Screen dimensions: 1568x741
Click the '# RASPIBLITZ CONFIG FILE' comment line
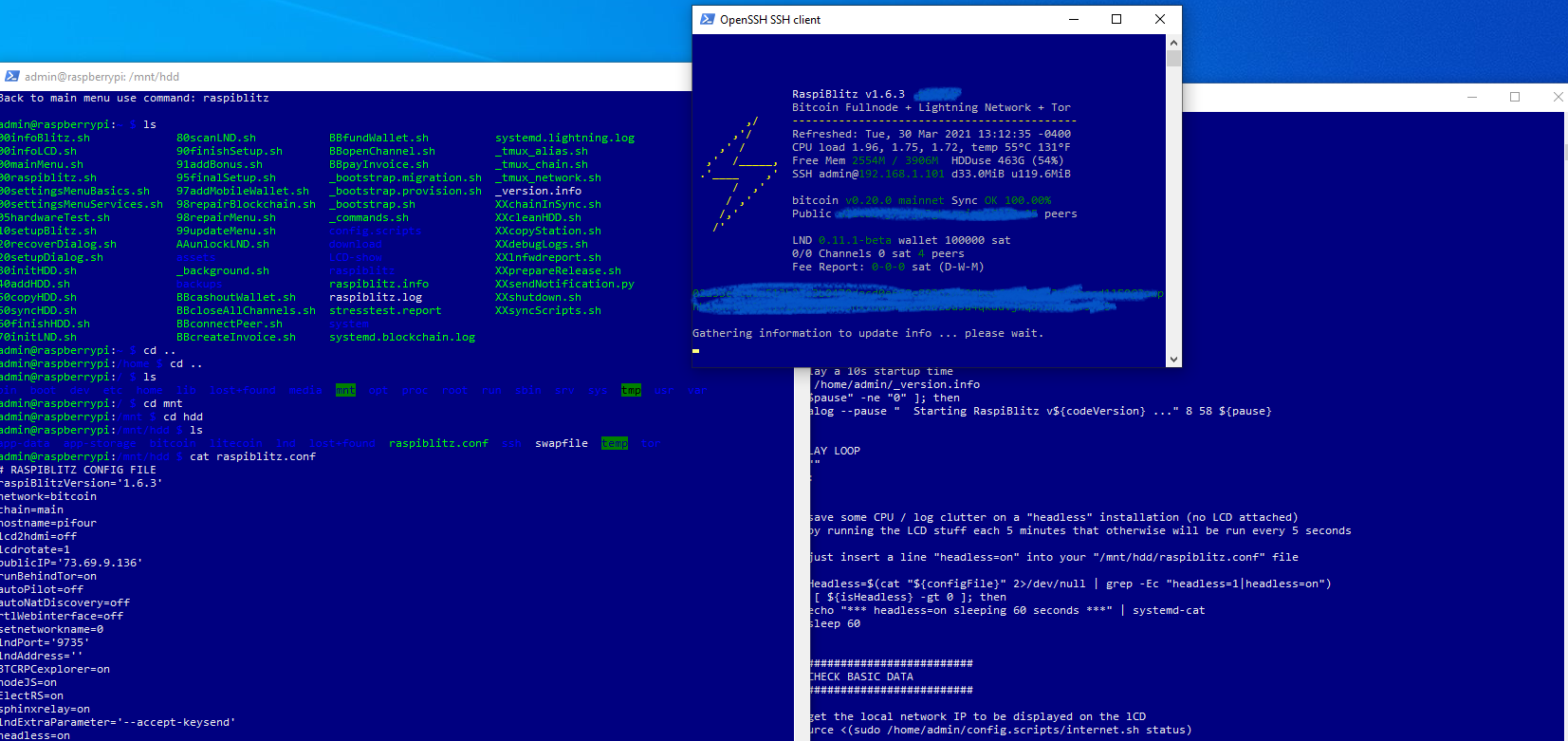(x=78, y=470)
